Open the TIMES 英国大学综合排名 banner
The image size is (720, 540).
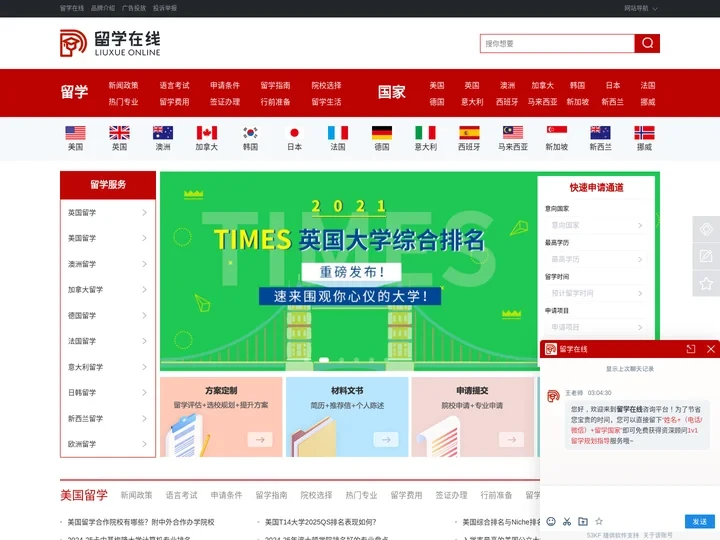pos(349,271)
